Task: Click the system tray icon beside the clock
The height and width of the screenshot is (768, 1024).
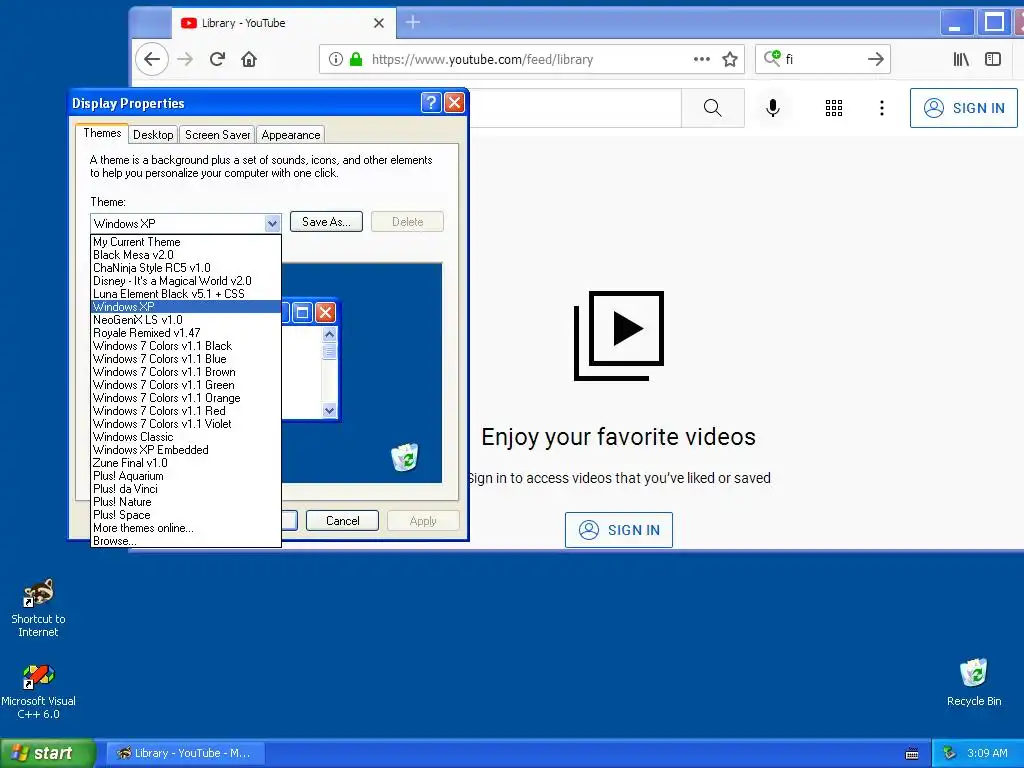Action: tap(950, 753)
